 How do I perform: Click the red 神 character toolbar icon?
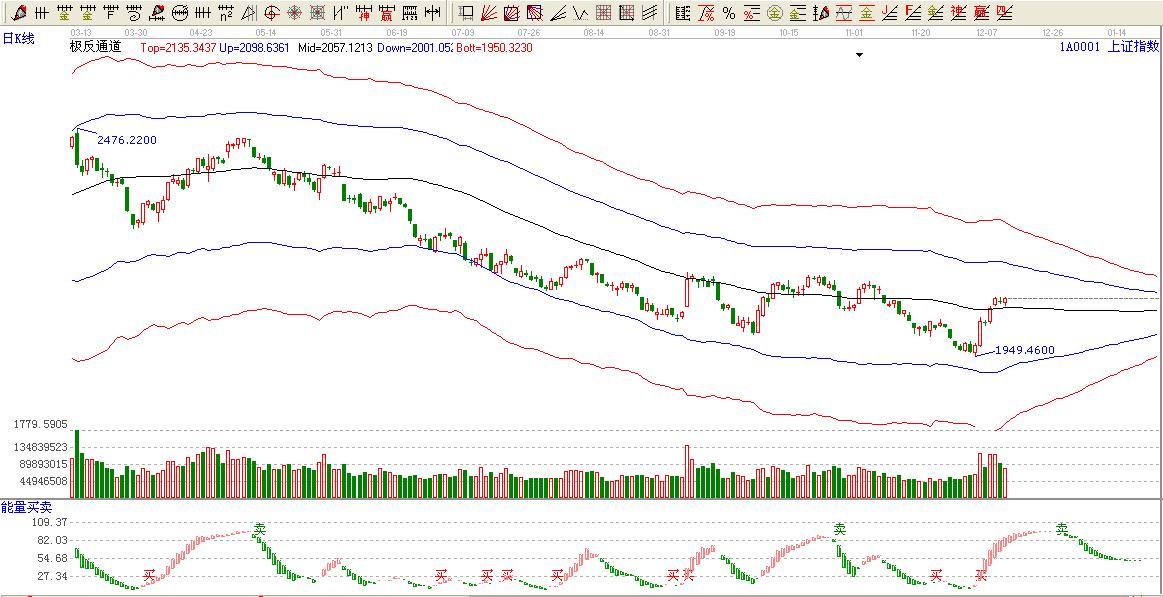[x=364, y=13]
